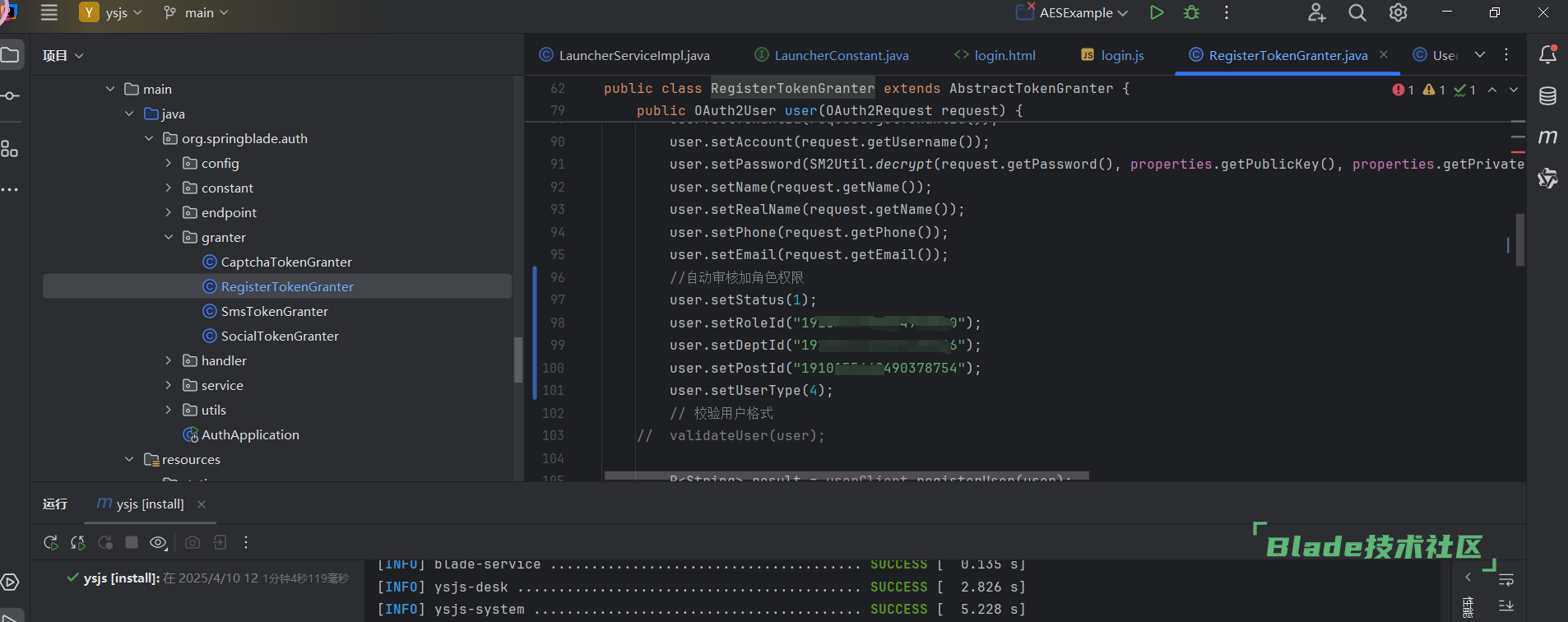Click the rerun failed build icon
This screenshot has height=622, width=1568.
click(78, 542)
